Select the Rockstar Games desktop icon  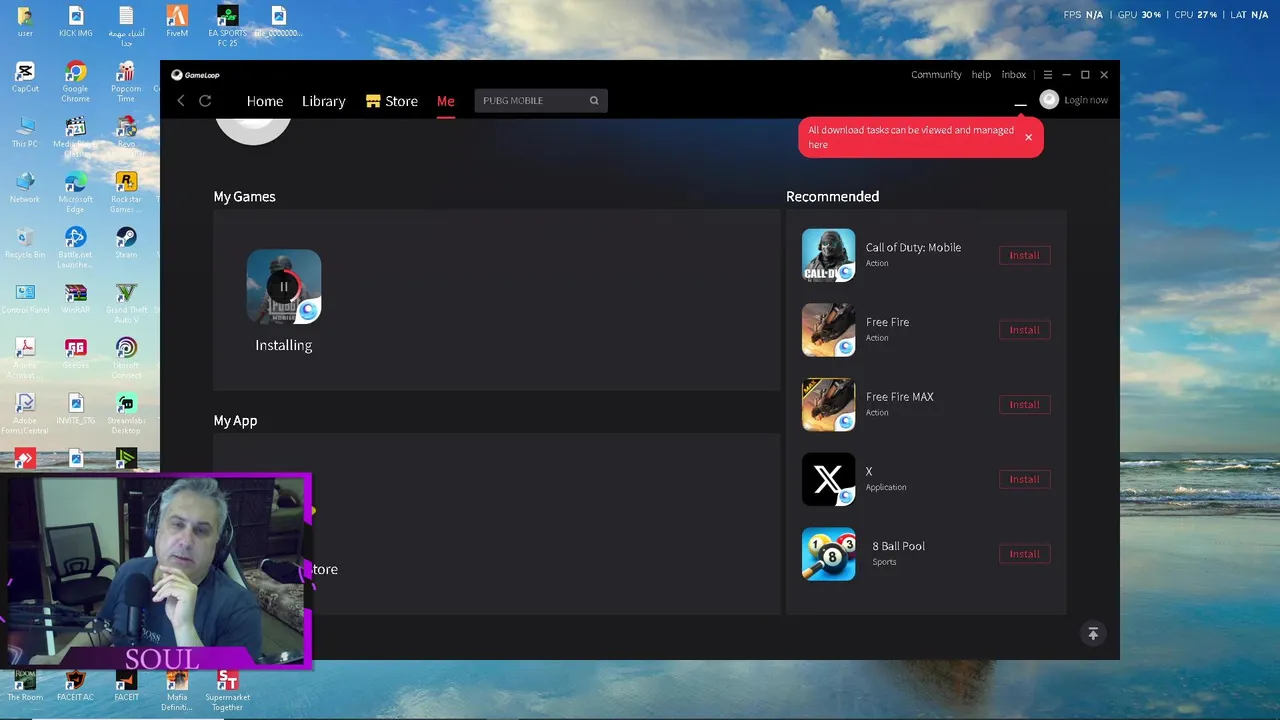point(125,192)
